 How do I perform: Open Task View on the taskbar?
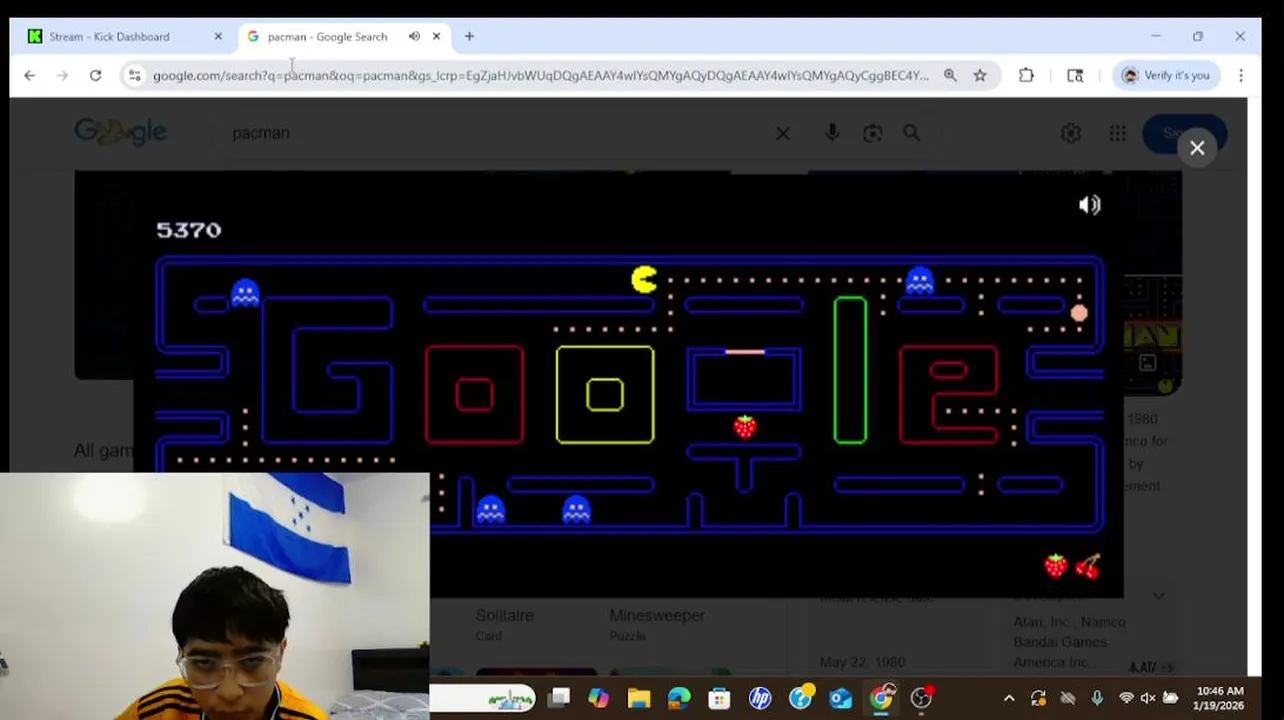[559, 698]
